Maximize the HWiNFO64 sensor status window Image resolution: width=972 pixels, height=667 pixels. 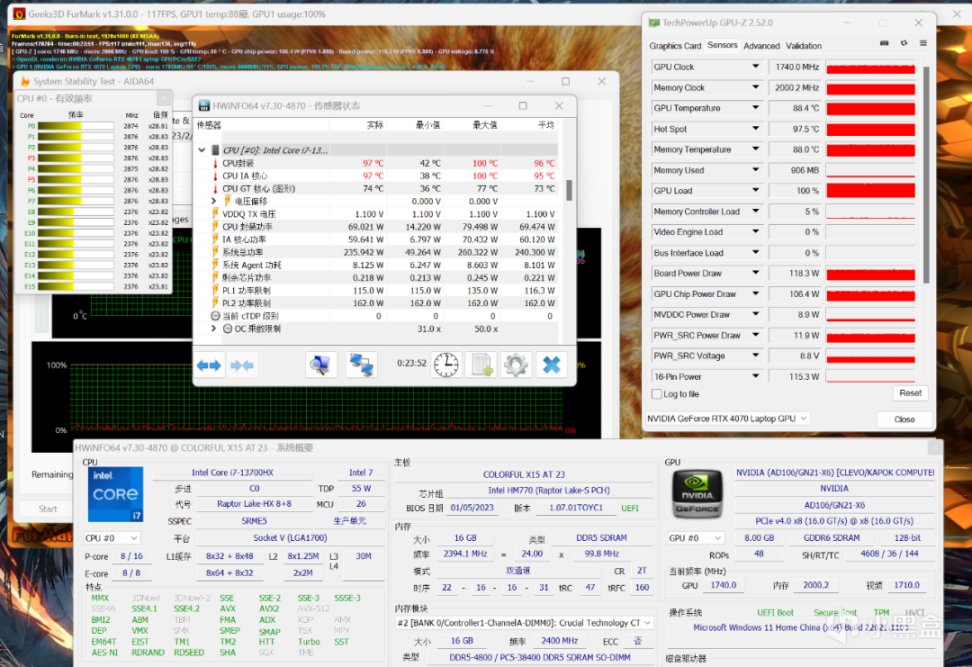pos(523,106)
